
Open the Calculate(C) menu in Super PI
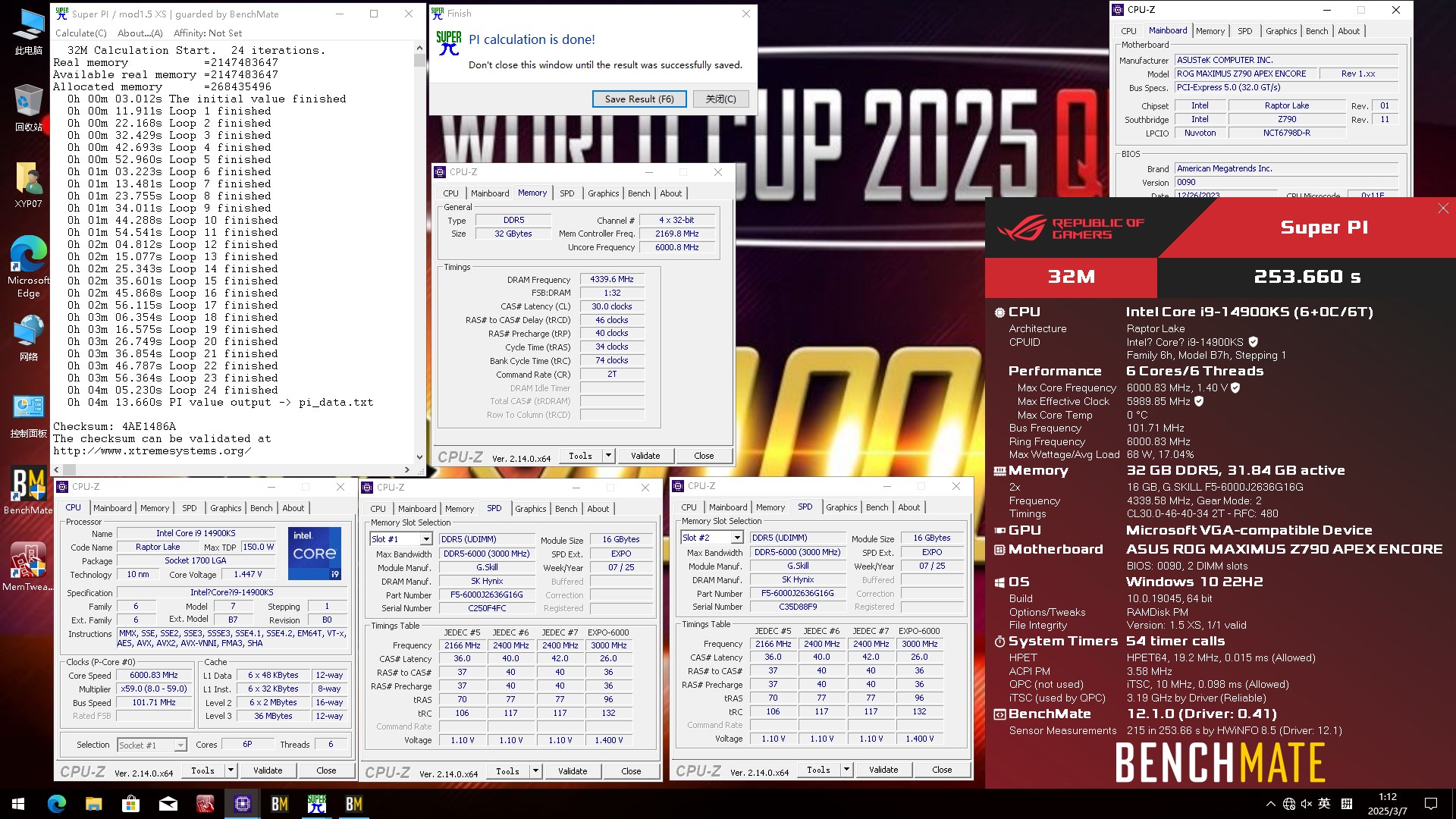[x=81, y=33]
